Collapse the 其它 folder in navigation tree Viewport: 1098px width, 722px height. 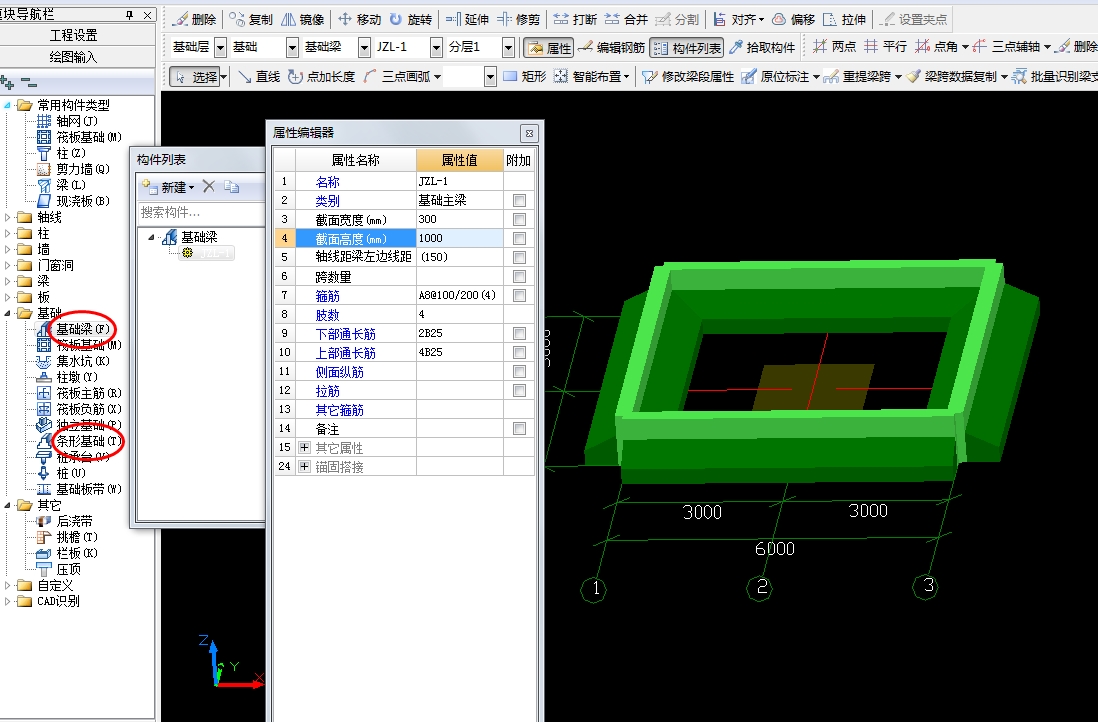[8, 505]
